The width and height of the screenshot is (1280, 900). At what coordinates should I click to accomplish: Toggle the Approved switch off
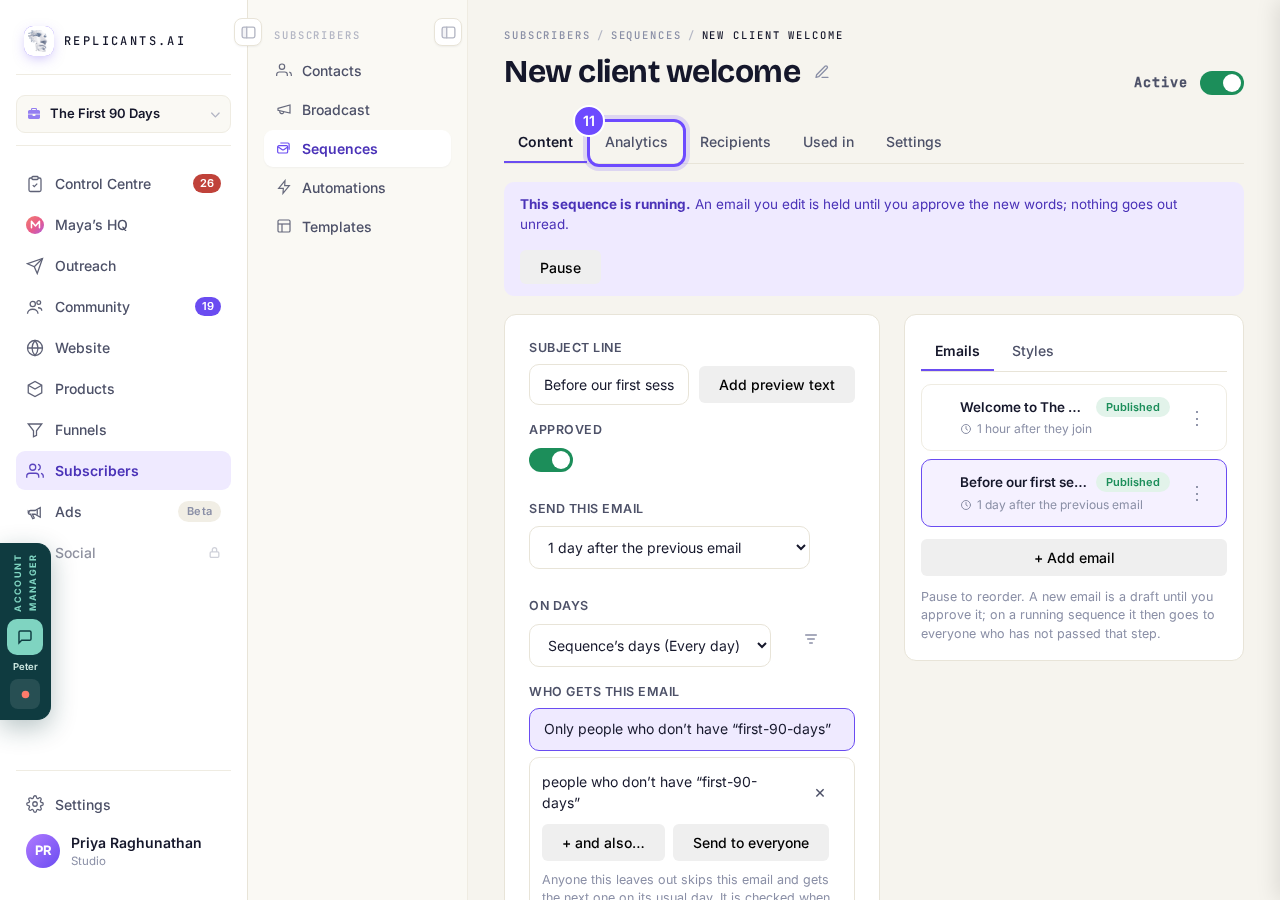(x=551, y=460)
